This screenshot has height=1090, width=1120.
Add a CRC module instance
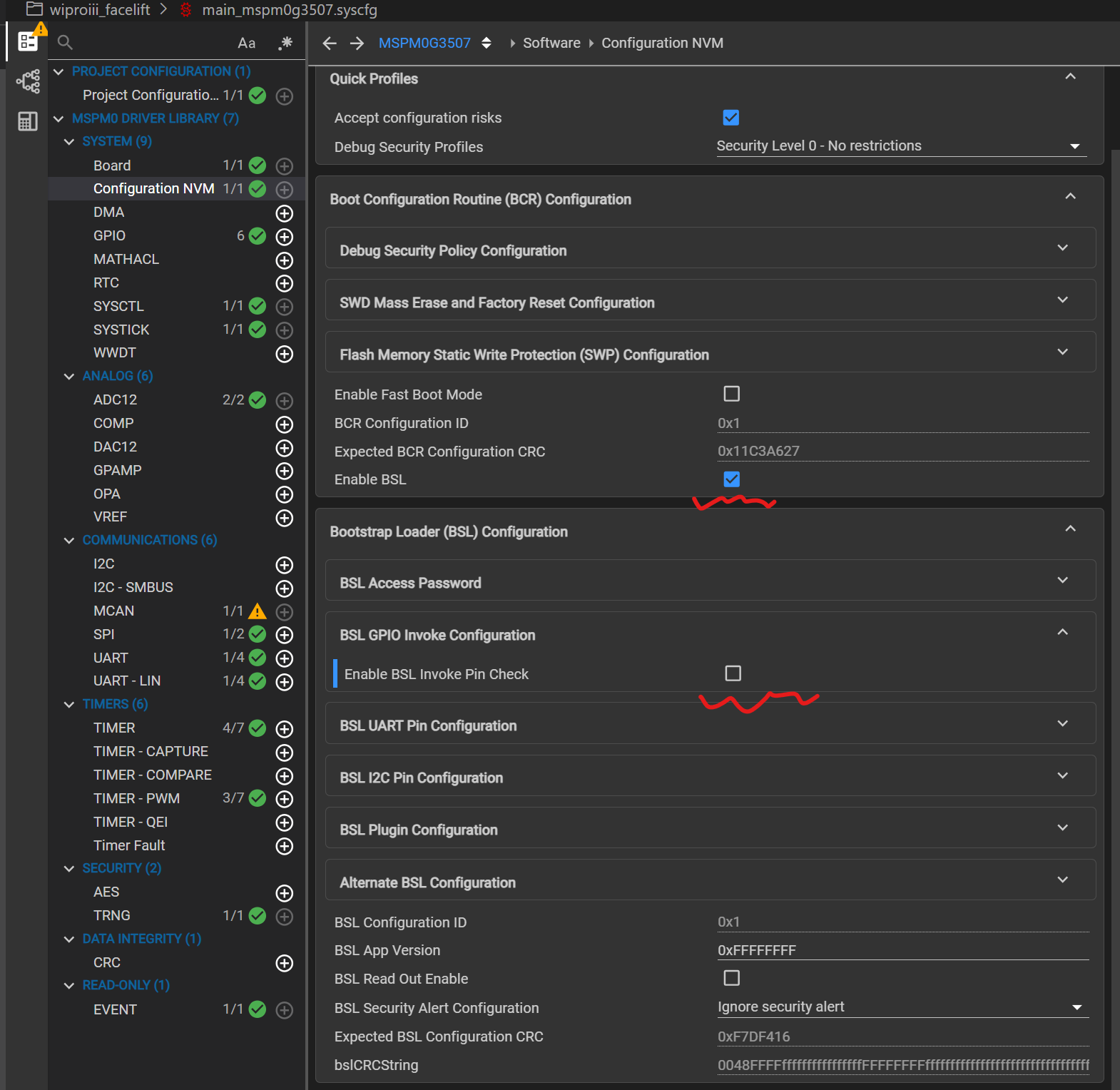point(285,964)
